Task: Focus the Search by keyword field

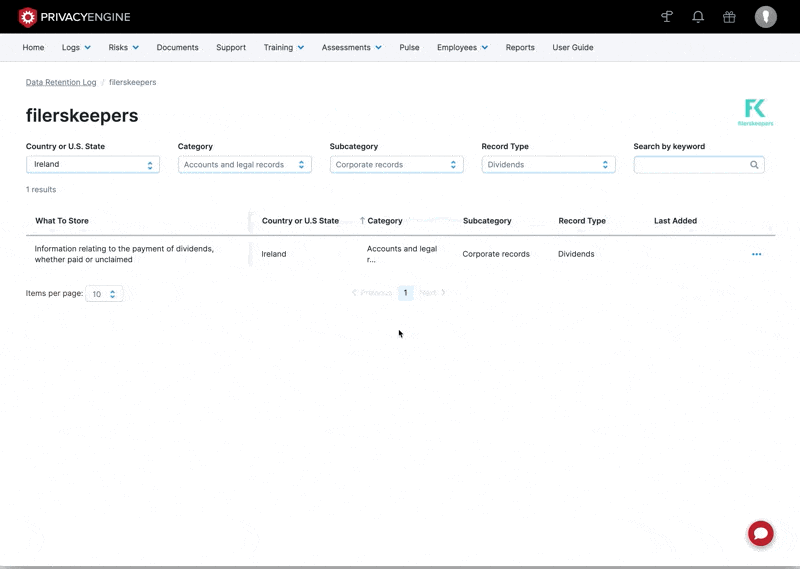Action: point(699,164)
